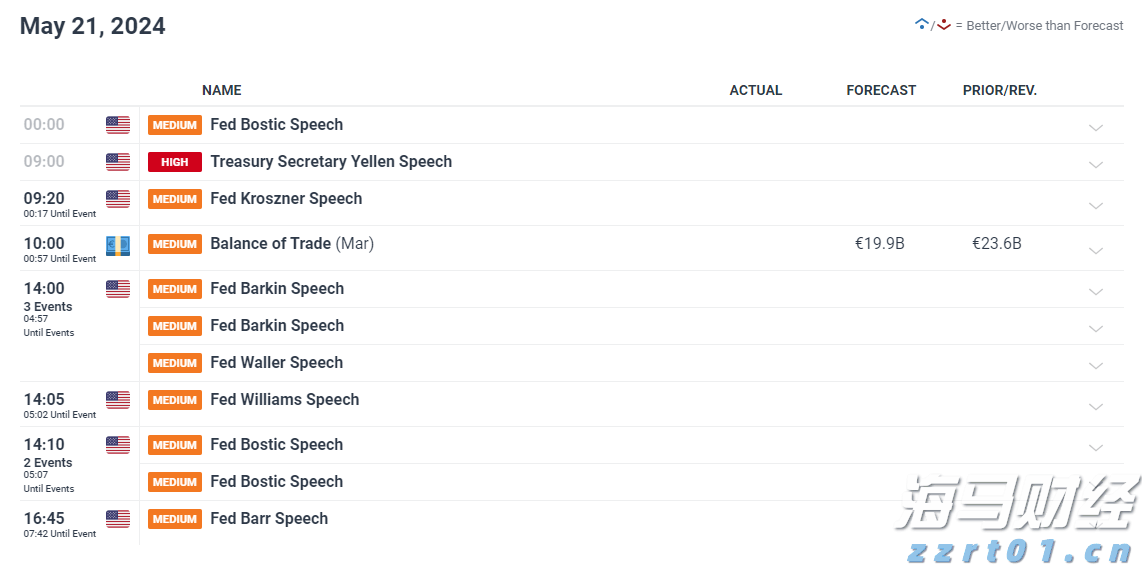Click the FORECAST column header
The width and height of the screenshot is (1142, 567).
881,90
